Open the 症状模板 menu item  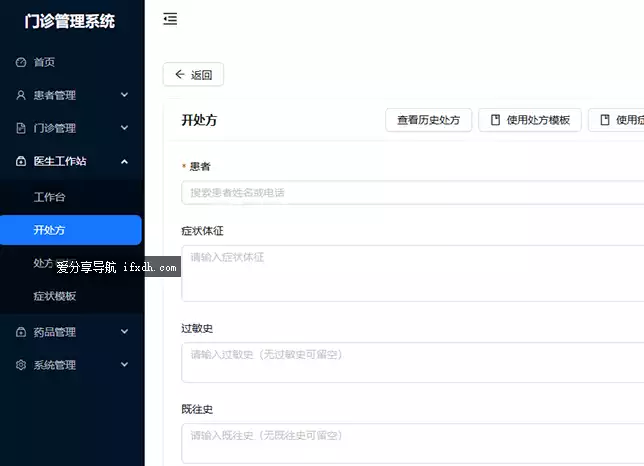[x=72, y=296]
